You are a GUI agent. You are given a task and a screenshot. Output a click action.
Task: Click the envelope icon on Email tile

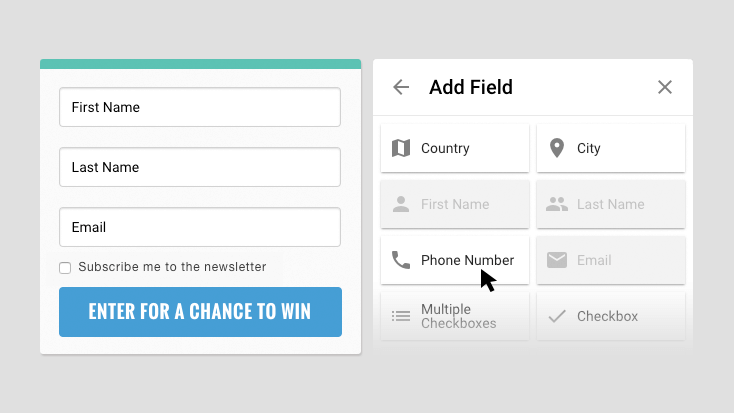pos(557,260)
